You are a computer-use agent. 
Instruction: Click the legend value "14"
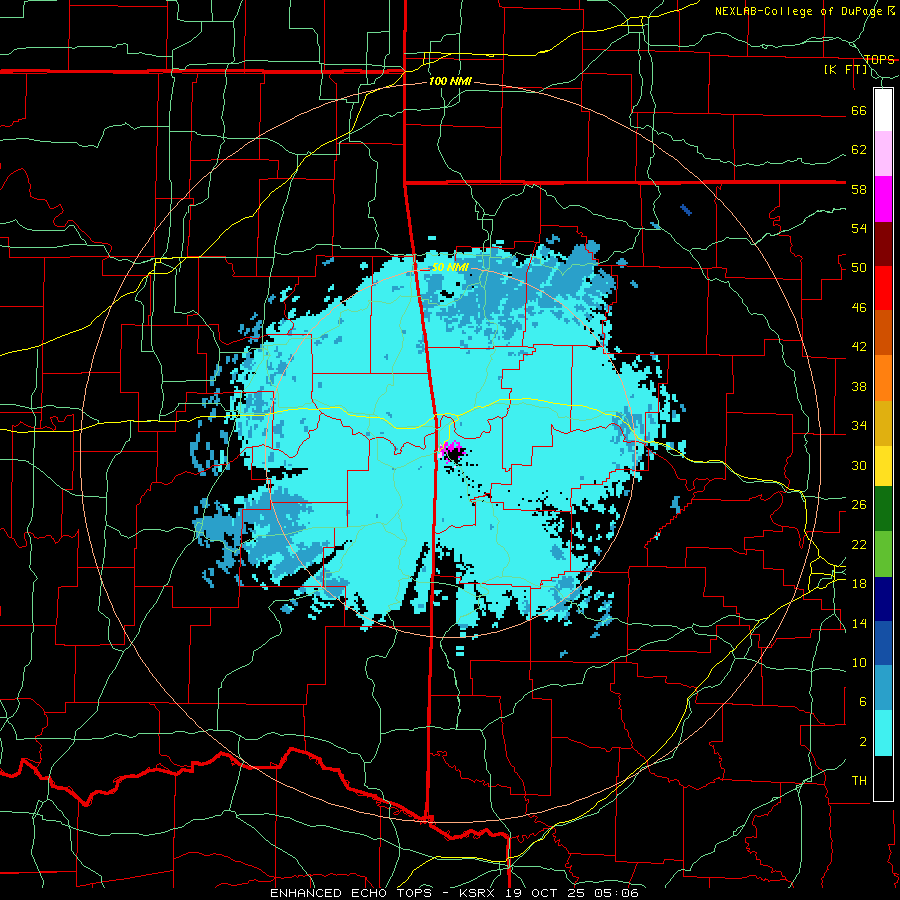pyautogui.click(x=859, y=623)
